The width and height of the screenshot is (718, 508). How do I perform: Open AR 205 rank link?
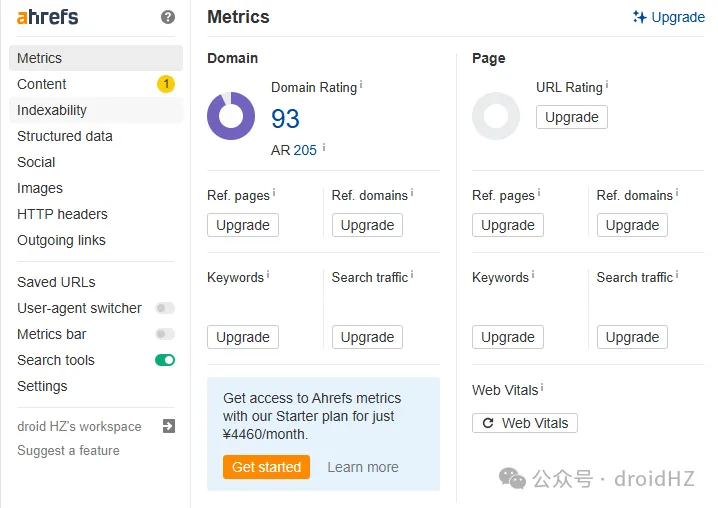pyautogui.click(x=305, y=150)
